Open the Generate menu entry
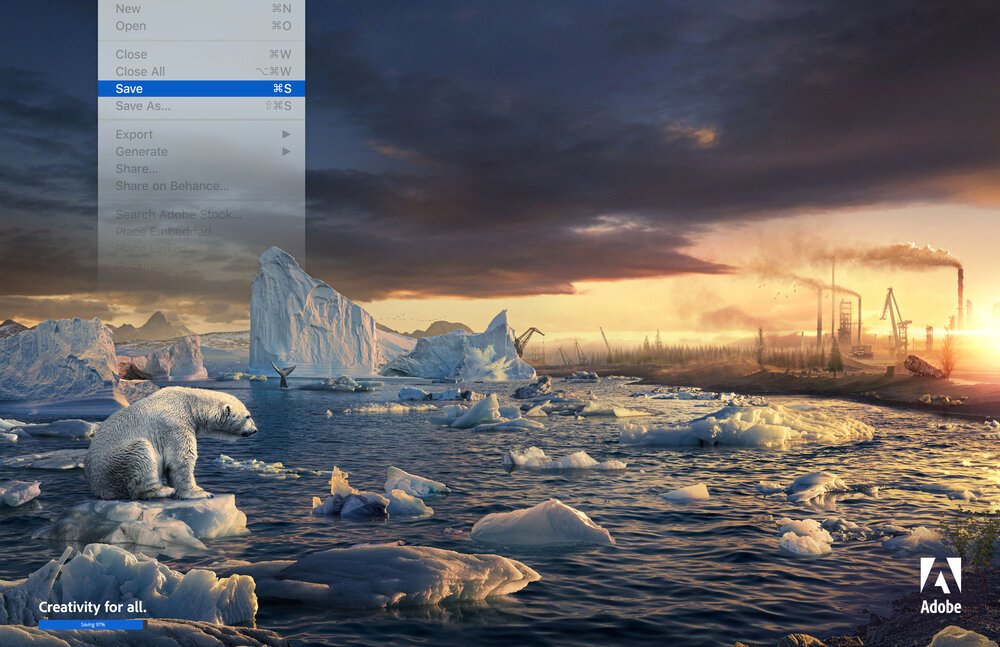Image resolution: width=1000 pixels, height=647 pixels. pyautogui.click(x=141, y=151)
